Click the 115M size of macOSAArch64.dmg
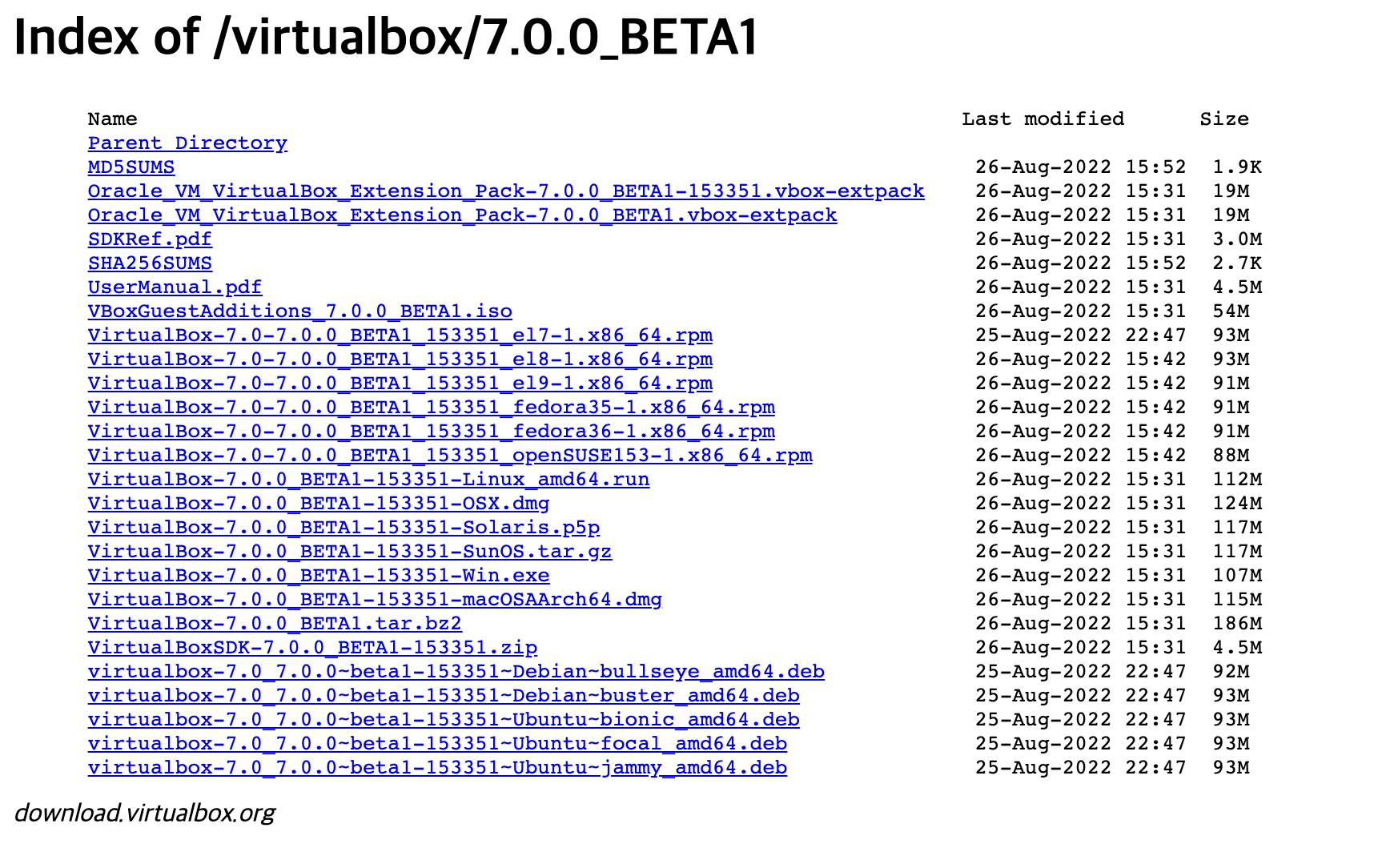Image resolution: width=1382 pixels, height=868 pixels. pyautogui.click(x=1237, y=600)
